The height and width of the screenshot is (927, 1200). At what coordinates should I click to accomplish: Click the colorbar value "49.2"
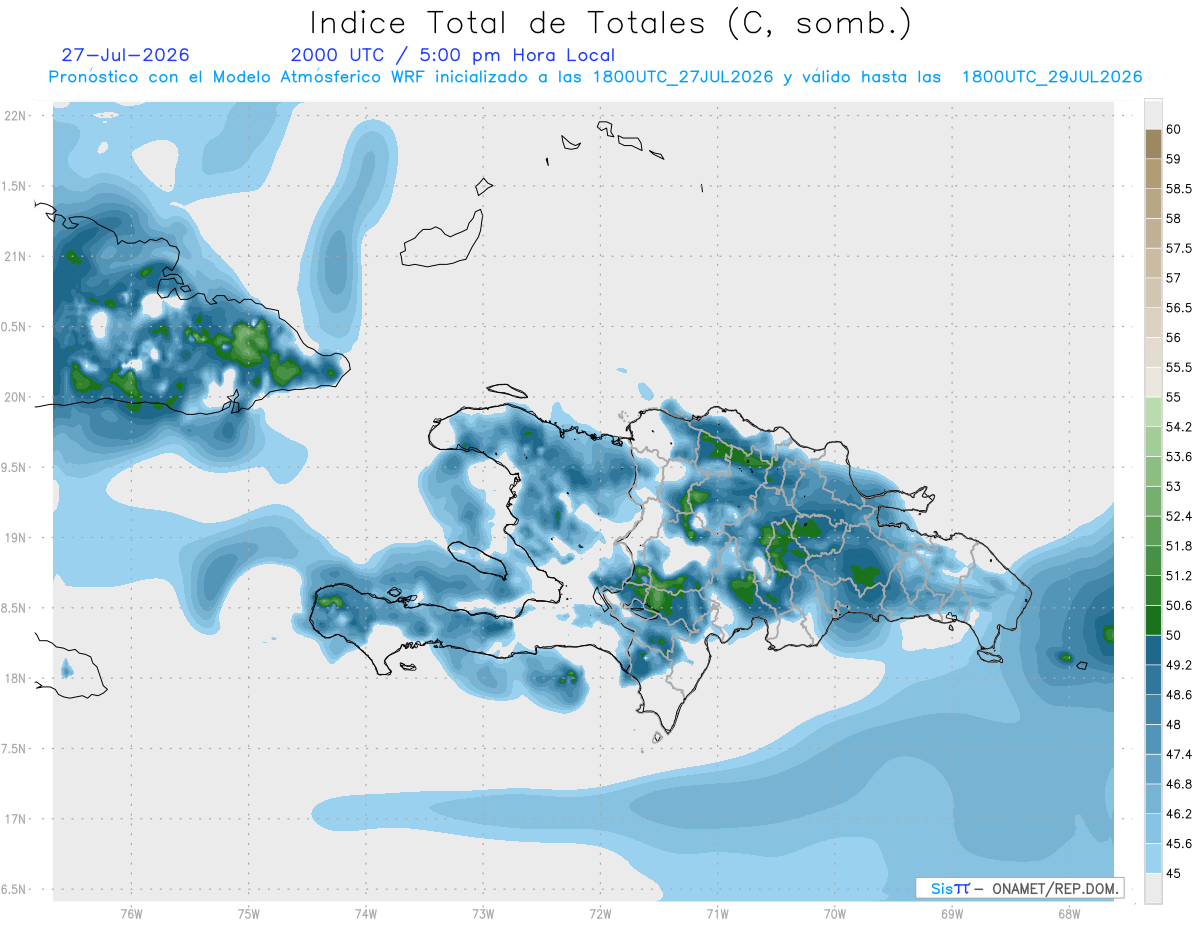pyautogui.click(x=1180, y=665)
